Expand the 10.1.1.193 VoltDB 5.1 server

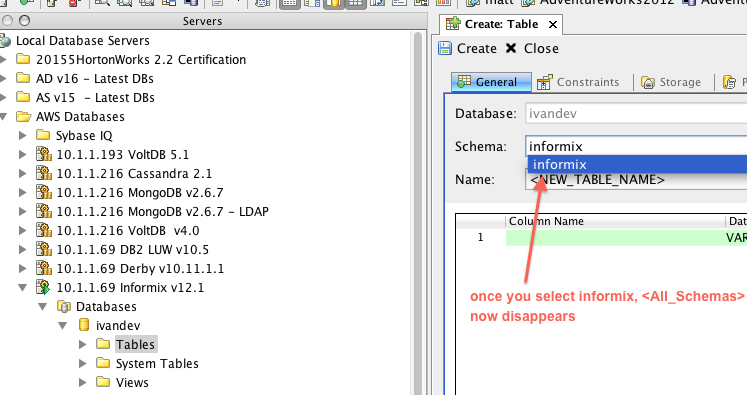22,155
